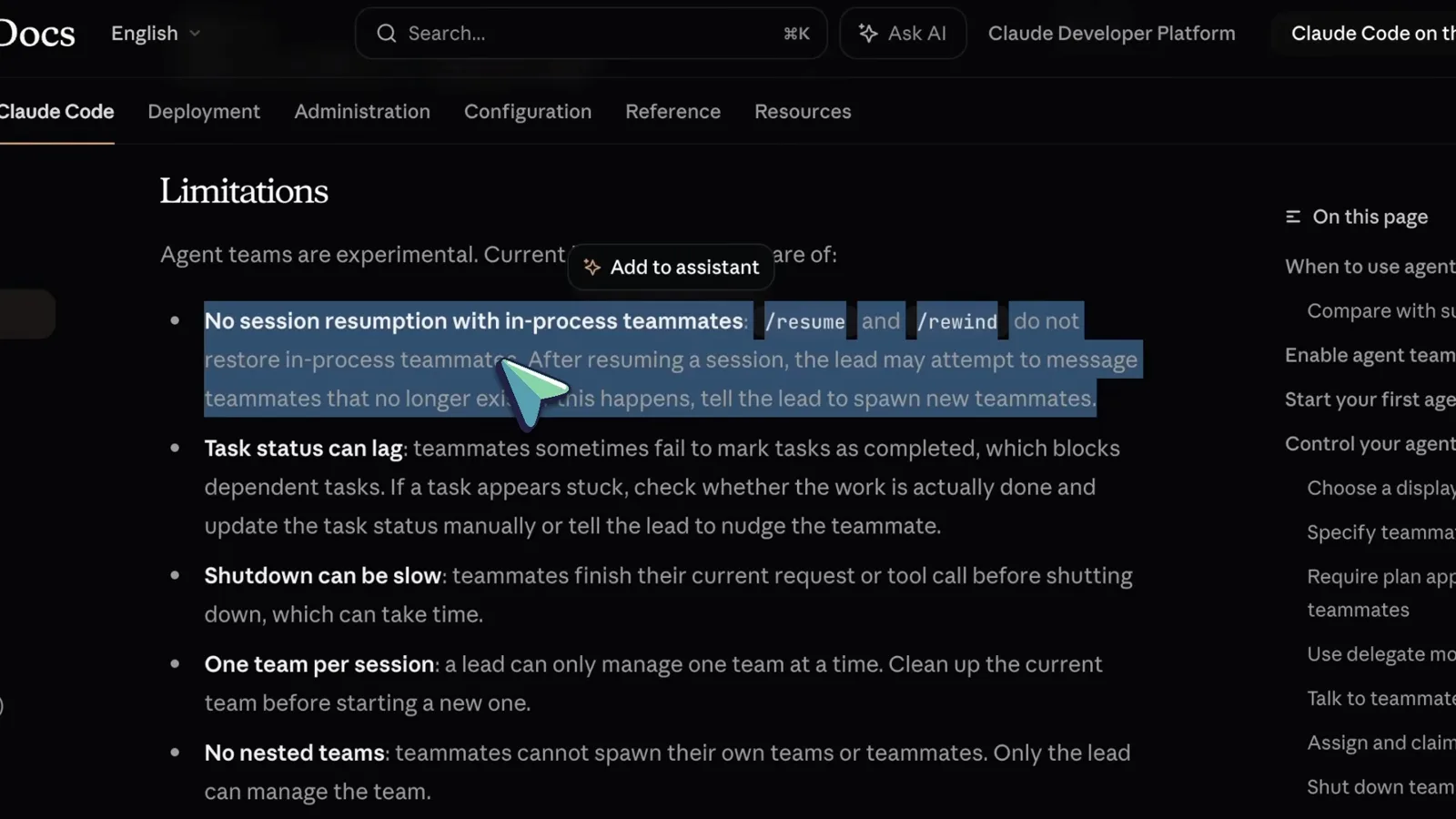The width and height of the screenshot is (1456, 819).
Task: Go to 'Start your first age' sidebar link
Action: click(x=1370, y=399)
